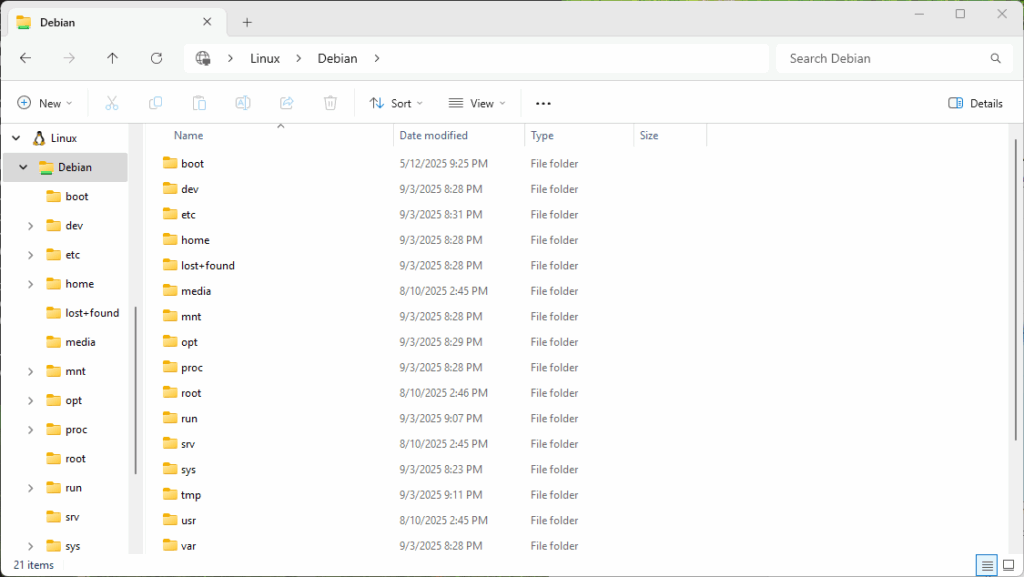Switch to large thumbnails view icon
Image resolution: width=1024 pixels, height=577 pixels.
(1008, 565)
